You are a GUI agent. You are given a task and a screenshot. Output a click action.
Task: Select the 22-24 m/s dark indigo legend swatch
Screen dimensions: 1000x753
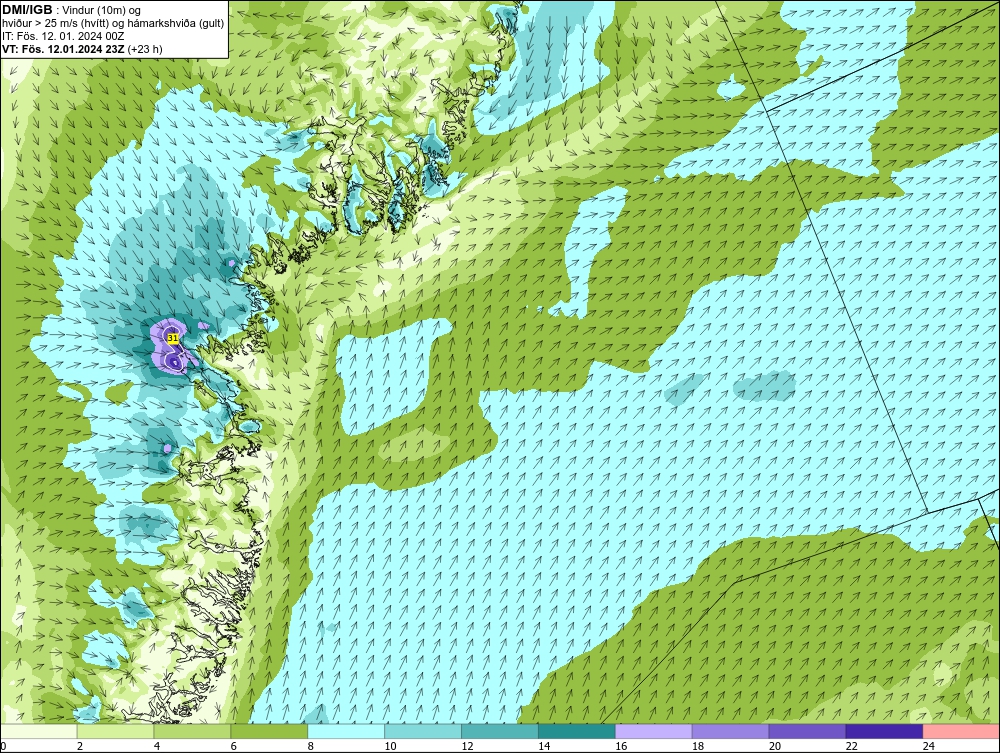click(884, 731)
